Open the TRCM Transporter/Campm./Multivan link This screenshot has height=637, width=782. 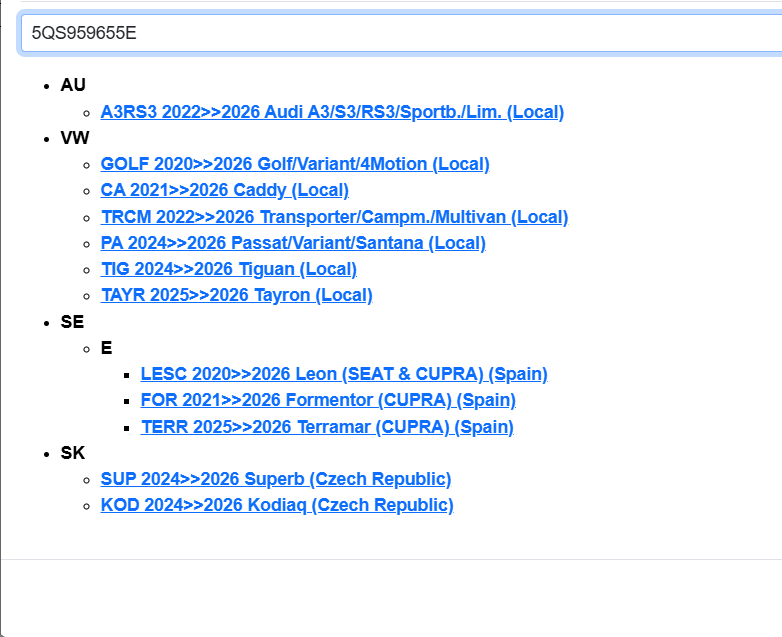(x=334, y=217)
